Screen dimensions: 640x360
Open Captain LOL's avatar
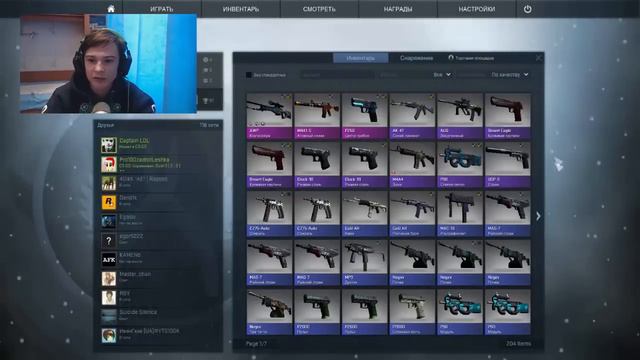(x=109, y=145)
